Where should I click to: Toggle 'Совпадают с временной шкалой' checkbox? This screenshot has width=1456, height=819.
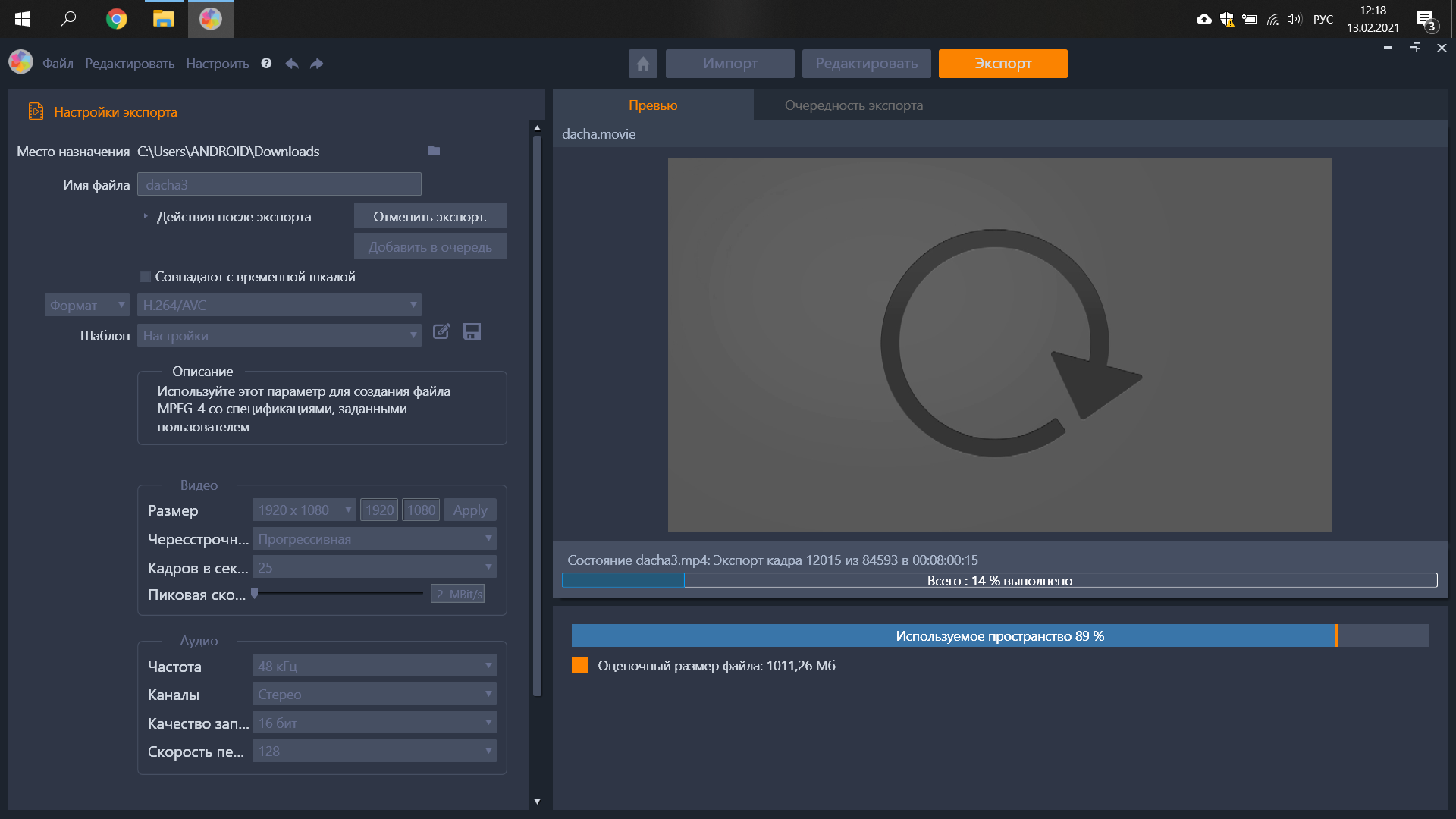click(145, 277)
